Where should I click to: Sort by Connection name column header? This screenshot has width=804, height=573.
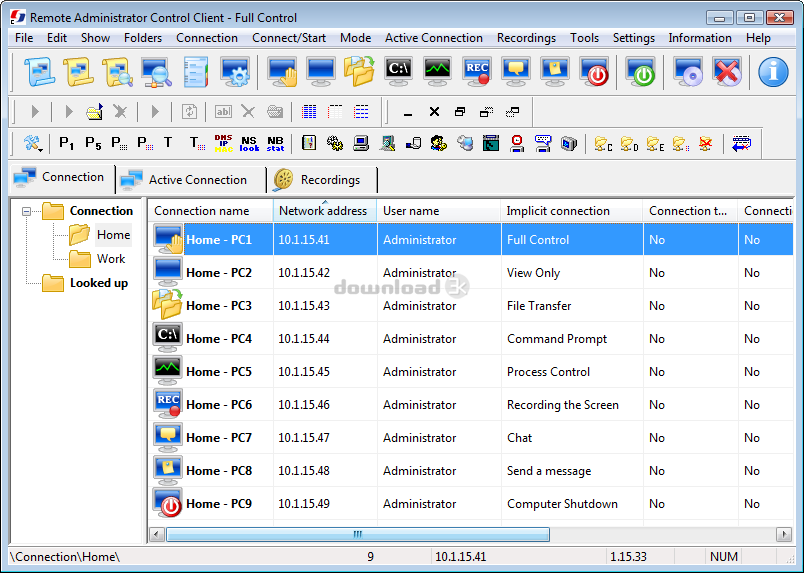point(210,211)
